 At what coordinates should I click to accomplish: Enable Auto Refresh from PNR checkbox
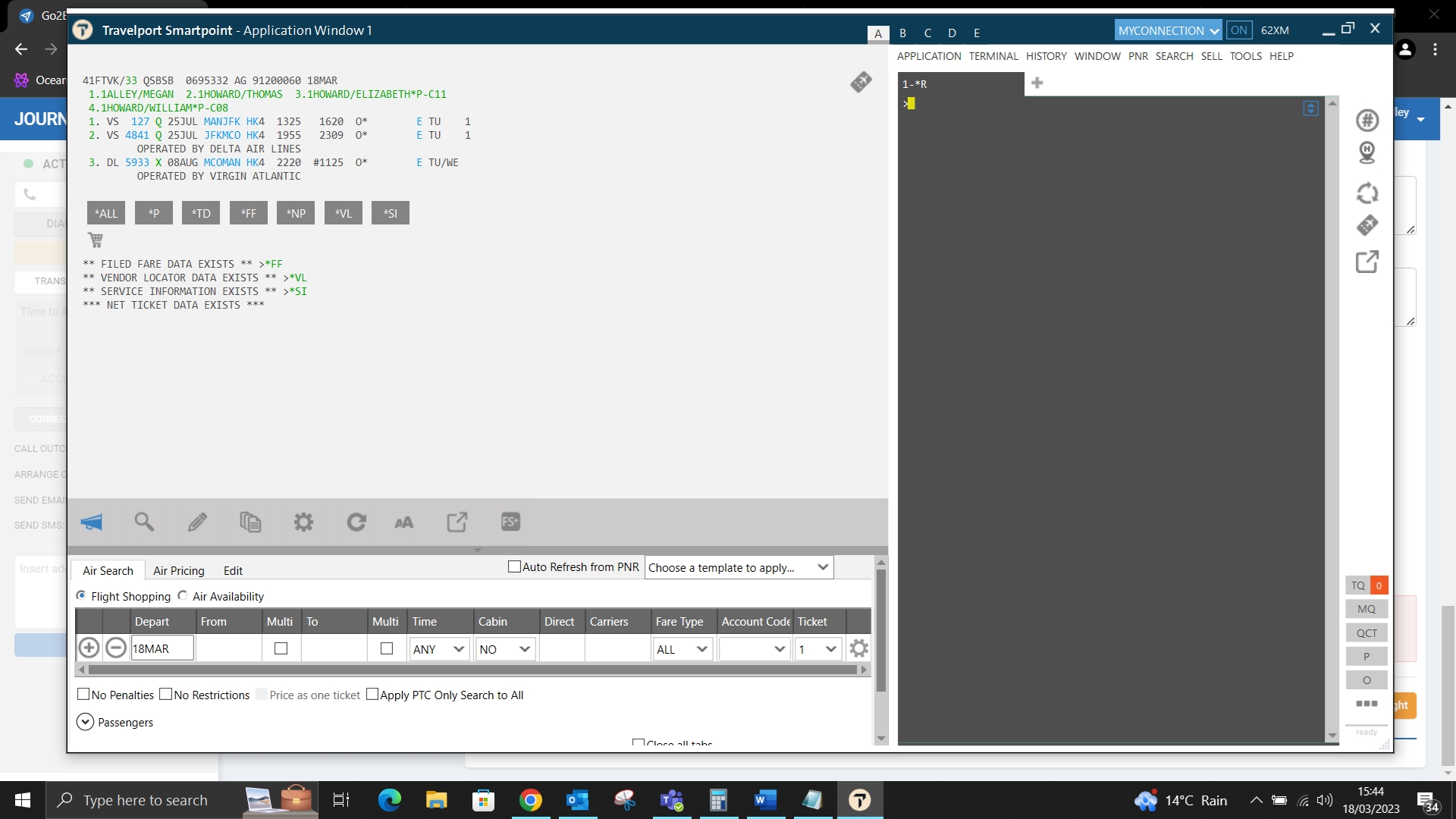(514, 566)
